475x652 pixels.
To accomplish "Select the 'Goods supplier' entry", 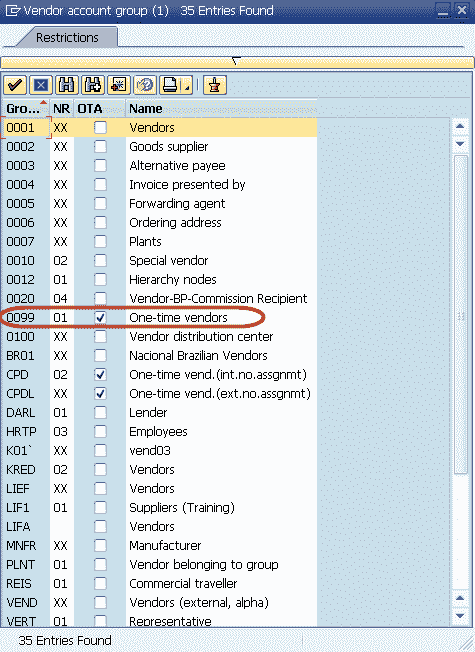I will [x=168, y=146].
